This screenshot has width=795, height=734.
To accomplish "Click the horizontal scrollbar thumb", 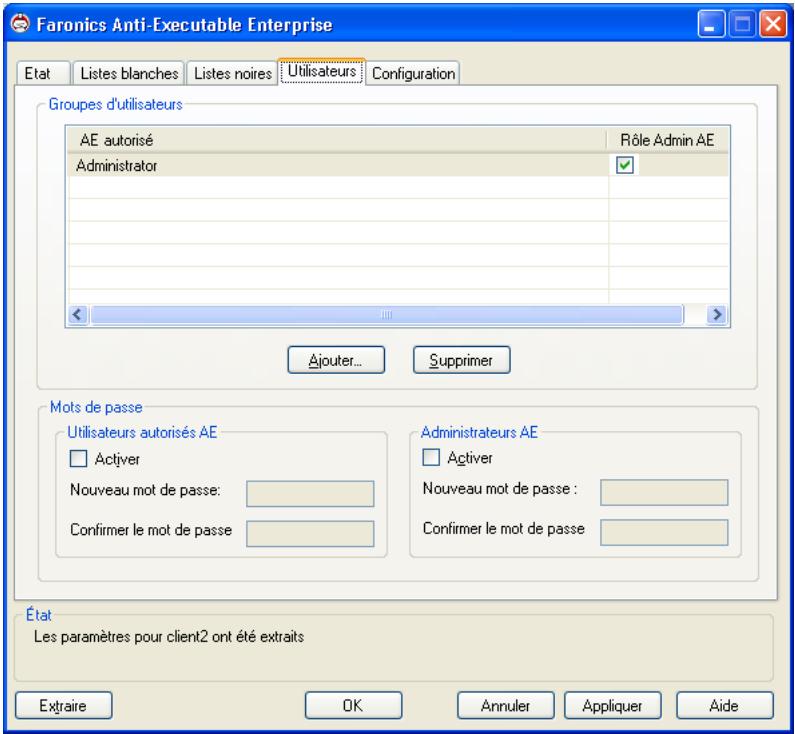I will (386, 314).
